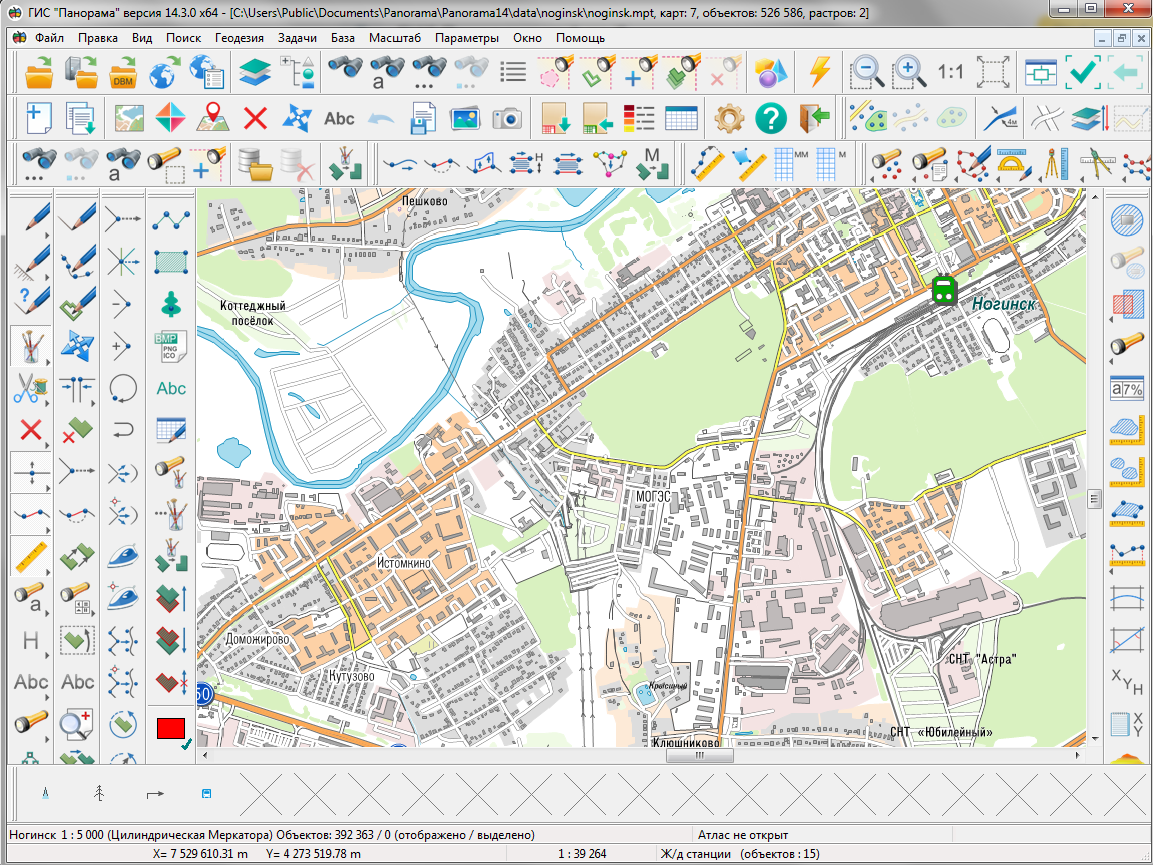Click the camera snapshot icon

(507, 118)
